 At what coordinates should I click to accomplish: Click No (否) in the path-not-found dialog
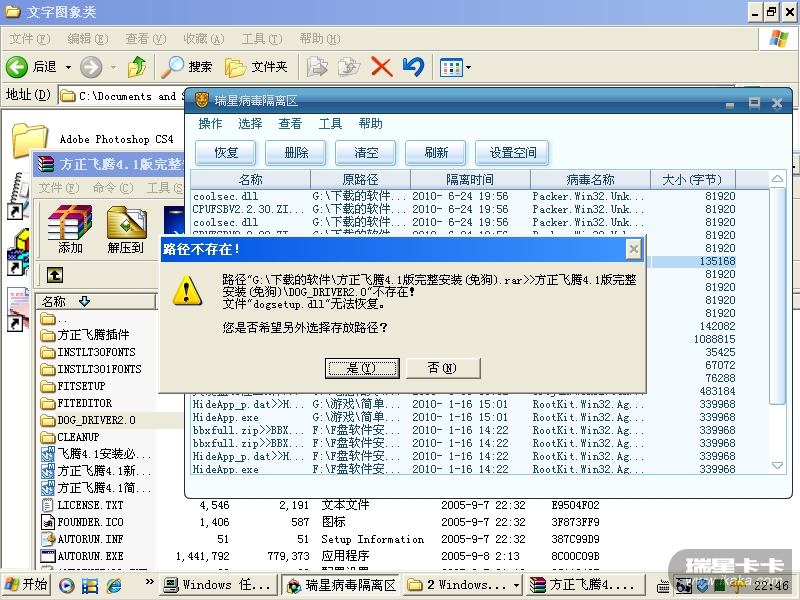pos(442,368)
